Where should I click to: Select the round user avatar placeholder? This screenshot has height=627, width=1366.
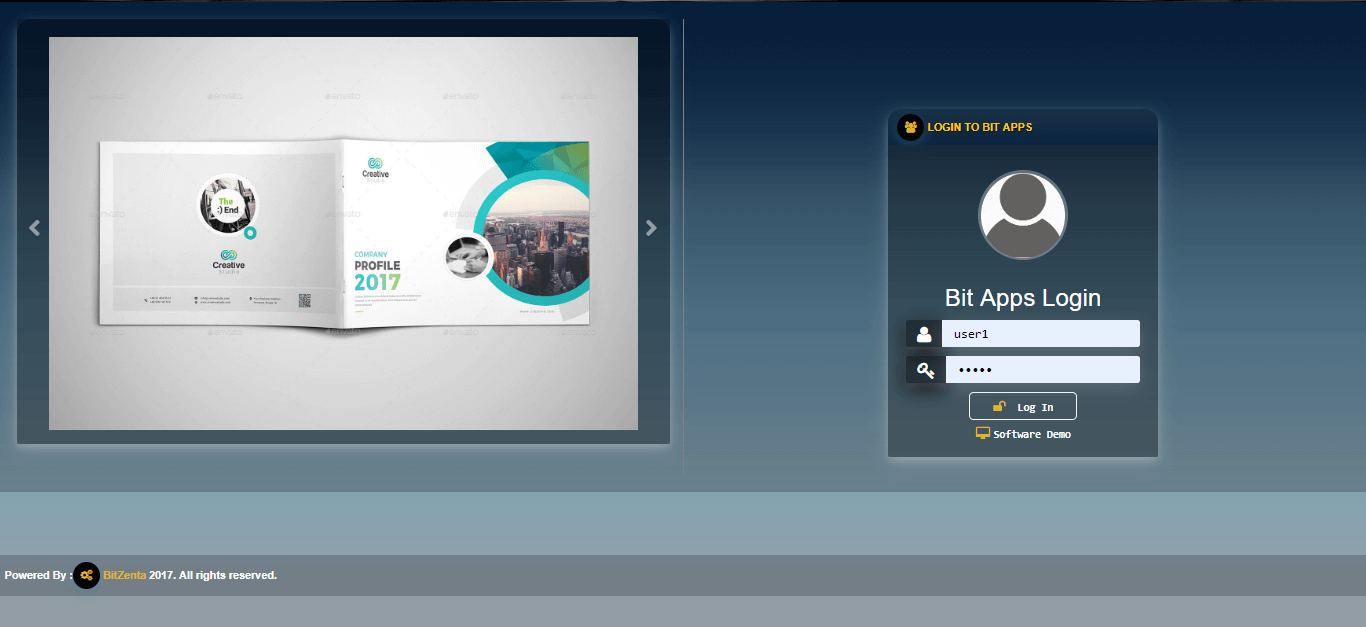pos(1022,215)
